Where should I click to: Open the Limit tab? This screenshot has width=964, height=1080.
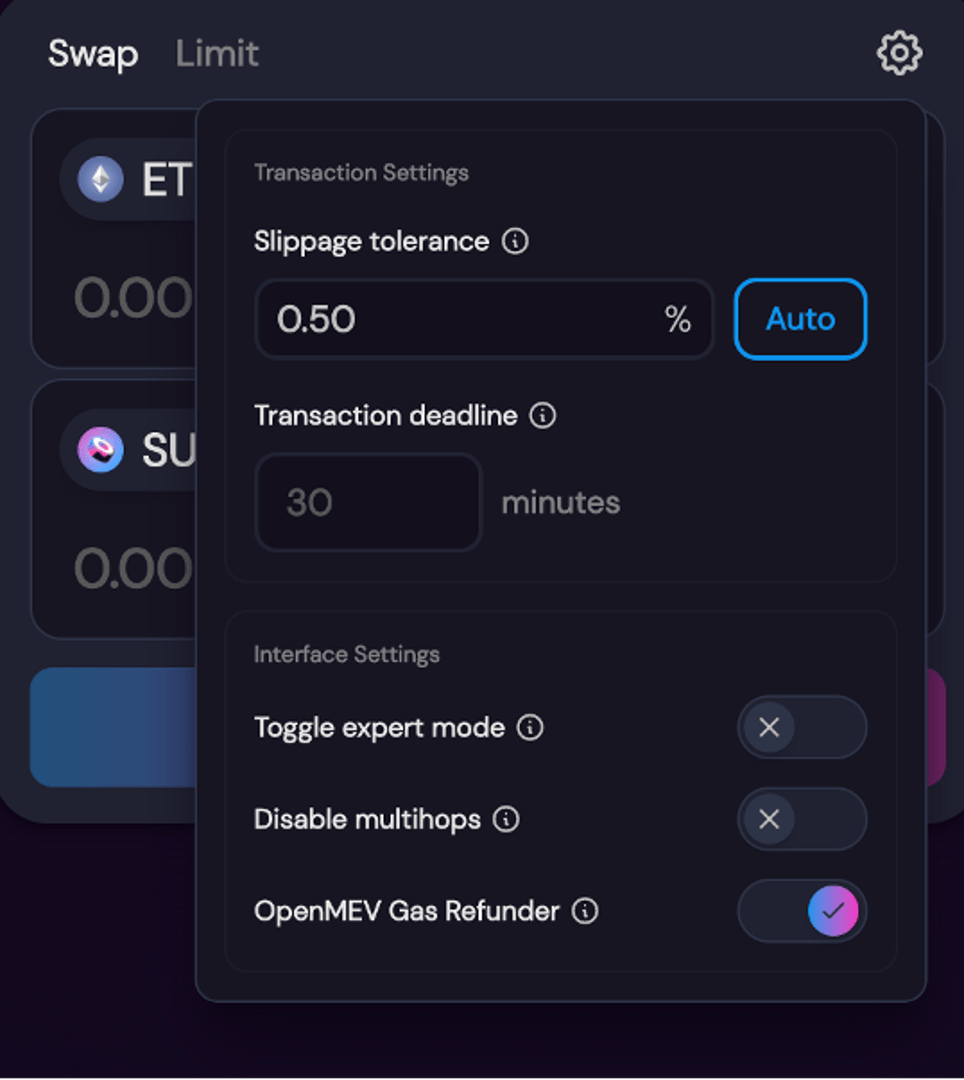pos(217,53)
